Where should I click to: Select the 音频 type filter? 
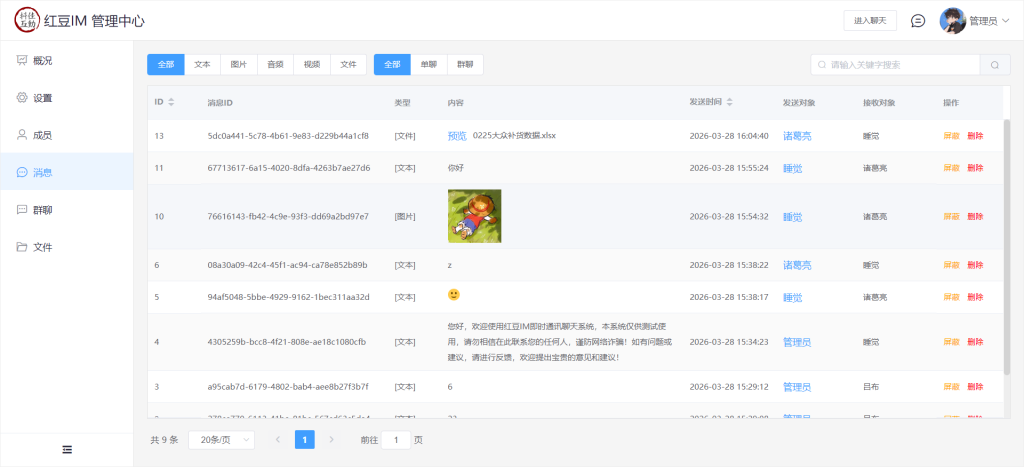[276, 65]
